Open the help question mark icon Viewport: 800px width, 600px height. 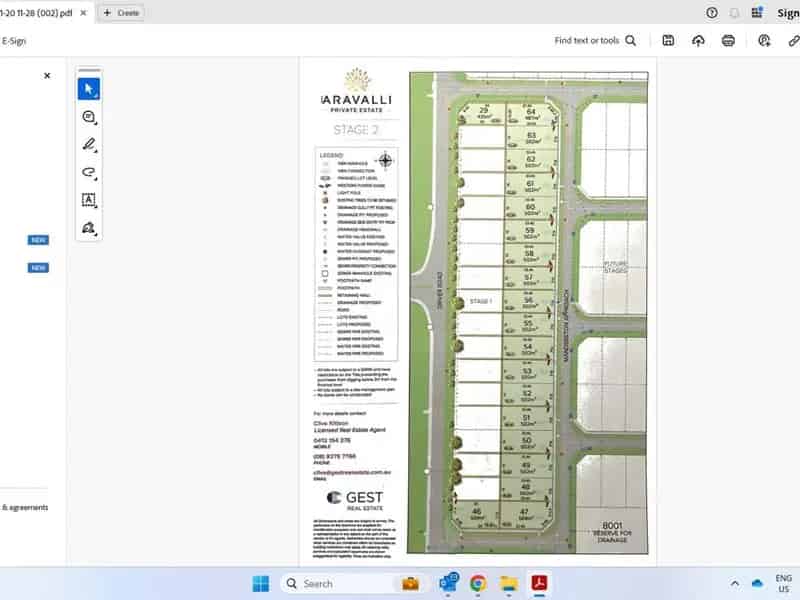click(712, 13)
